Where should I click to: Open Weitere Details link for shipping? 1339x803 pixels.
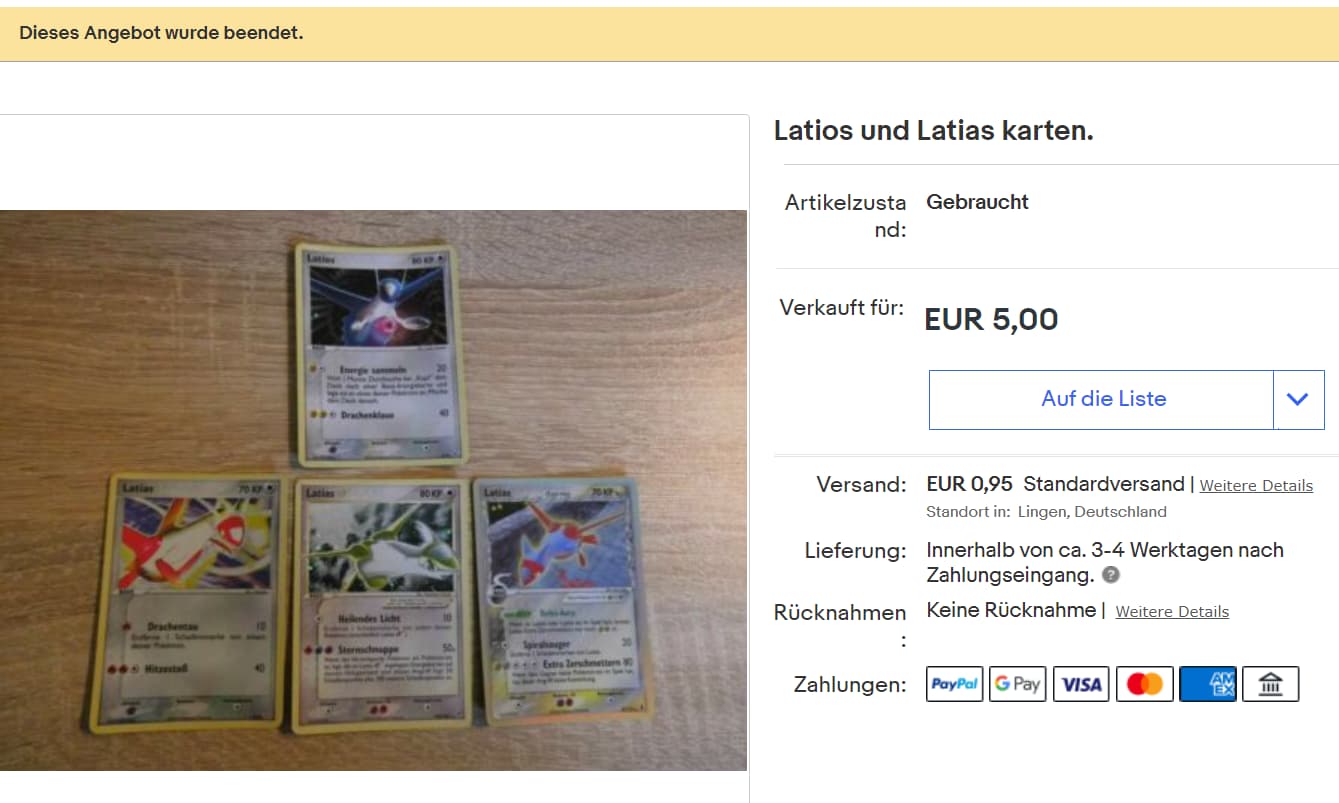click(x=1256, y=486)
